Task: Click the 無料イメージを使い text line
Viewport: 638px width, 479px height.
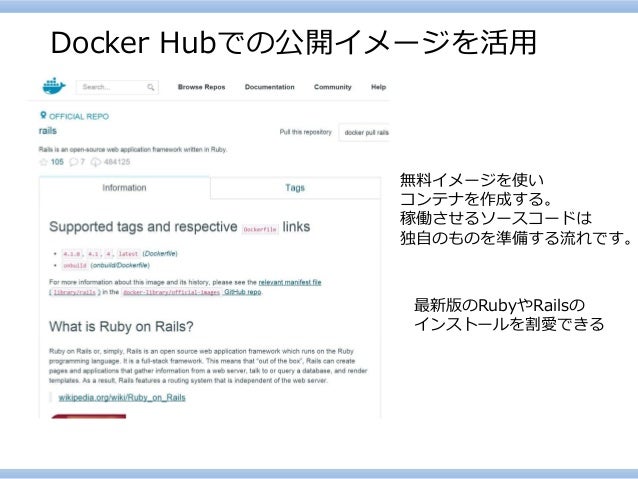Action: click(472, 179)
